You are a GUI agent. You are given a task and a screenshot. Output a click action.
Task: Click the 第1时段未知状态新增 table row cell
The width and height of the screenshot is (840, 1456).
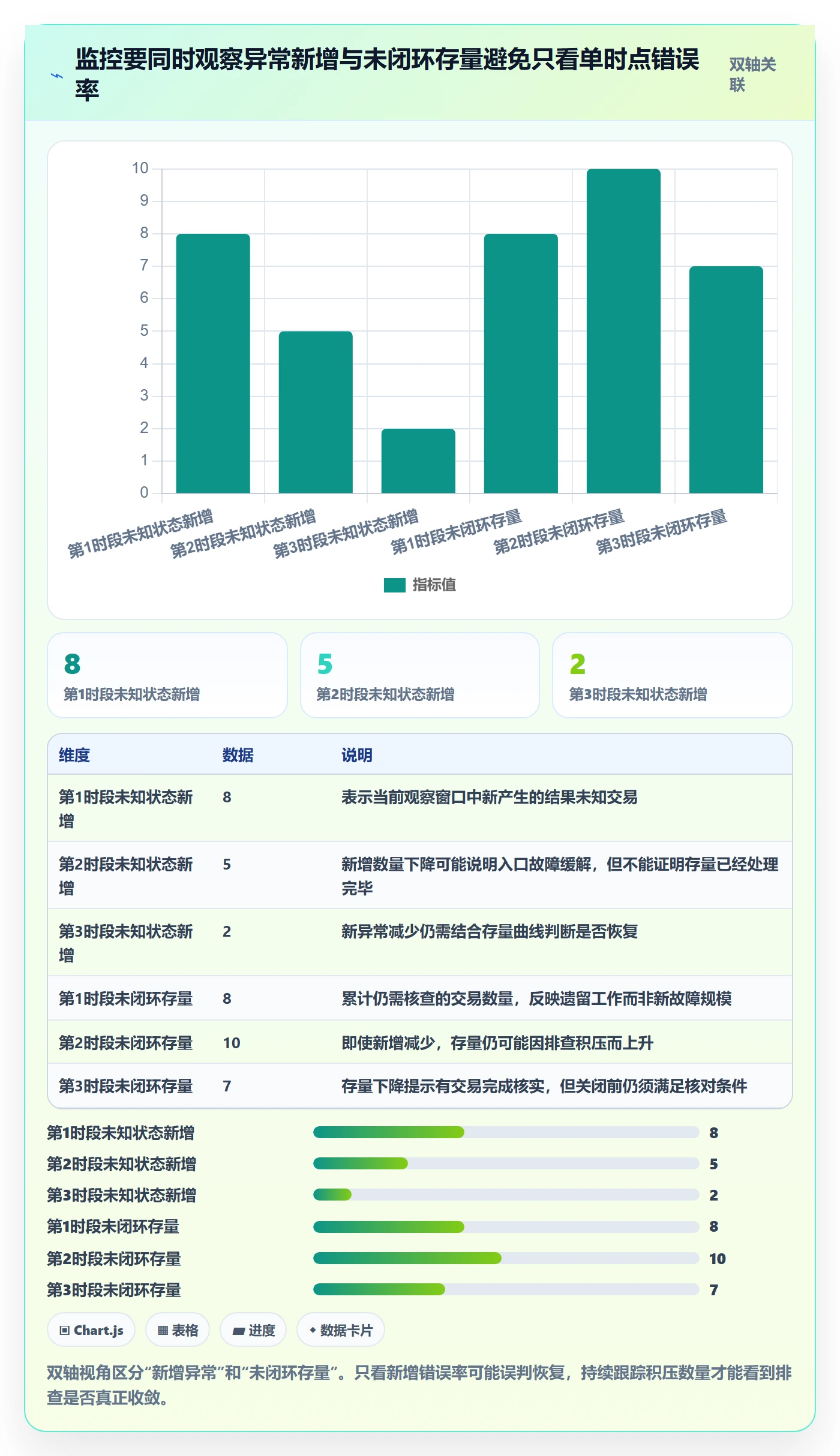coord(130,808)
